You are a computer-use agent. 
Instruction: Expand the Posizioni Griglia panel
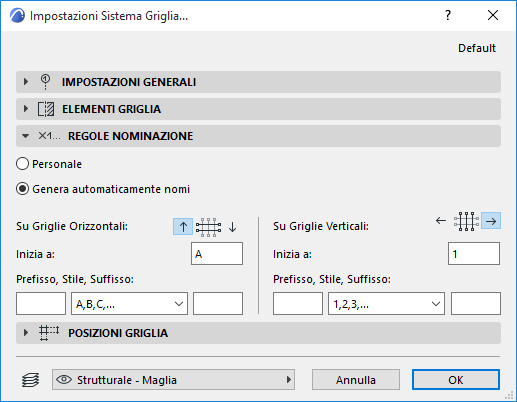tap(258, 333)
